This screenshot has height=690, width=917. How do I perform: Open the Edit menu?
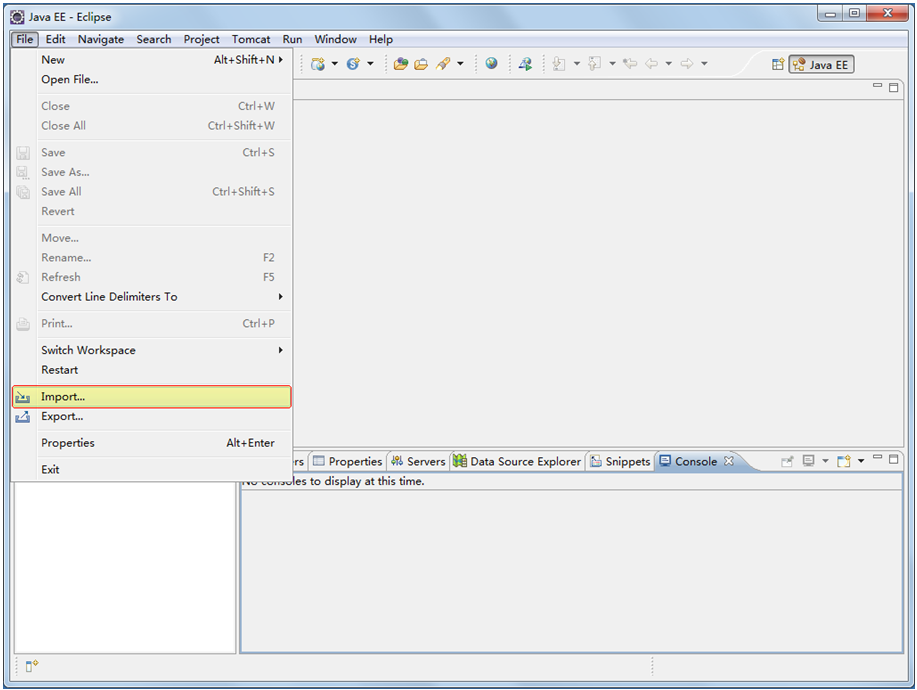[56, 39]
